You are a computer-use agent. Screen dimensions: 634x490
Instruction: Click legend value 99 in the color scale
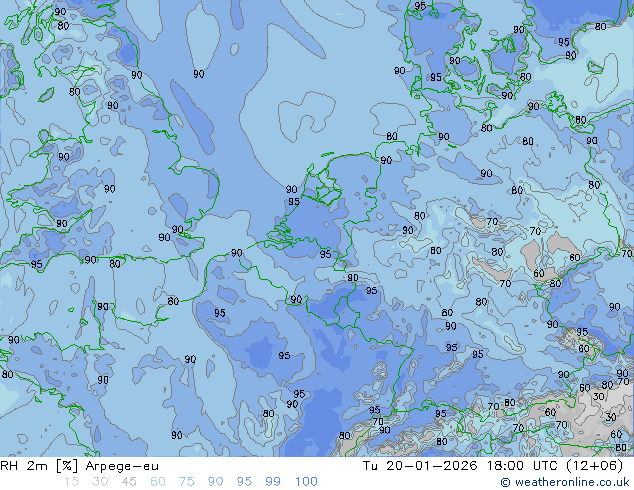[x=273, y=482]
